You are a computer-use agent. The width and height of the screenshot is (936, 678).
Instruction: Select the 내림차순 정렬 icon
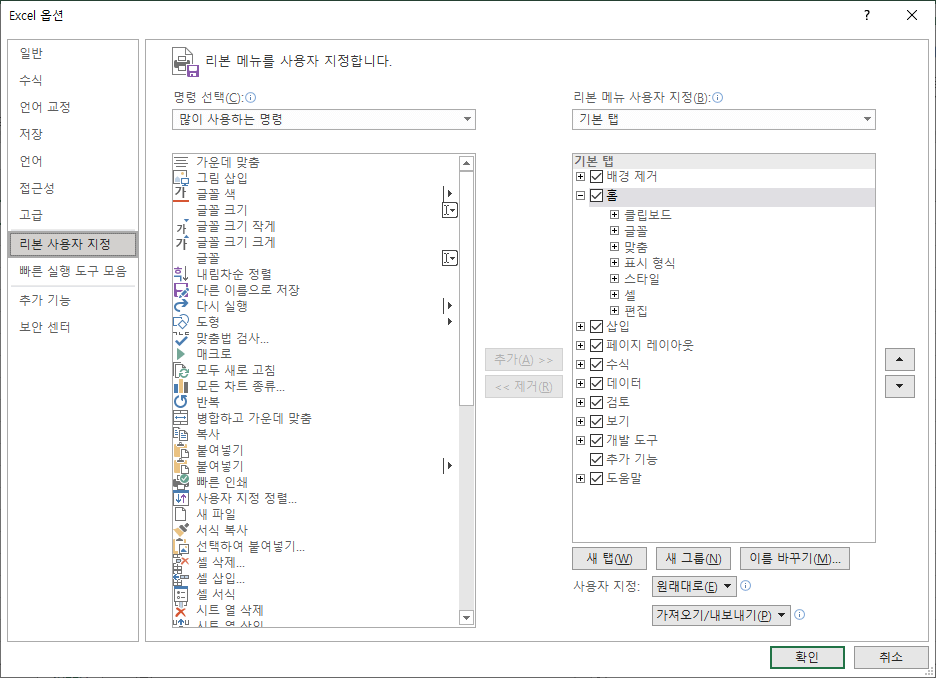[181, 274]
